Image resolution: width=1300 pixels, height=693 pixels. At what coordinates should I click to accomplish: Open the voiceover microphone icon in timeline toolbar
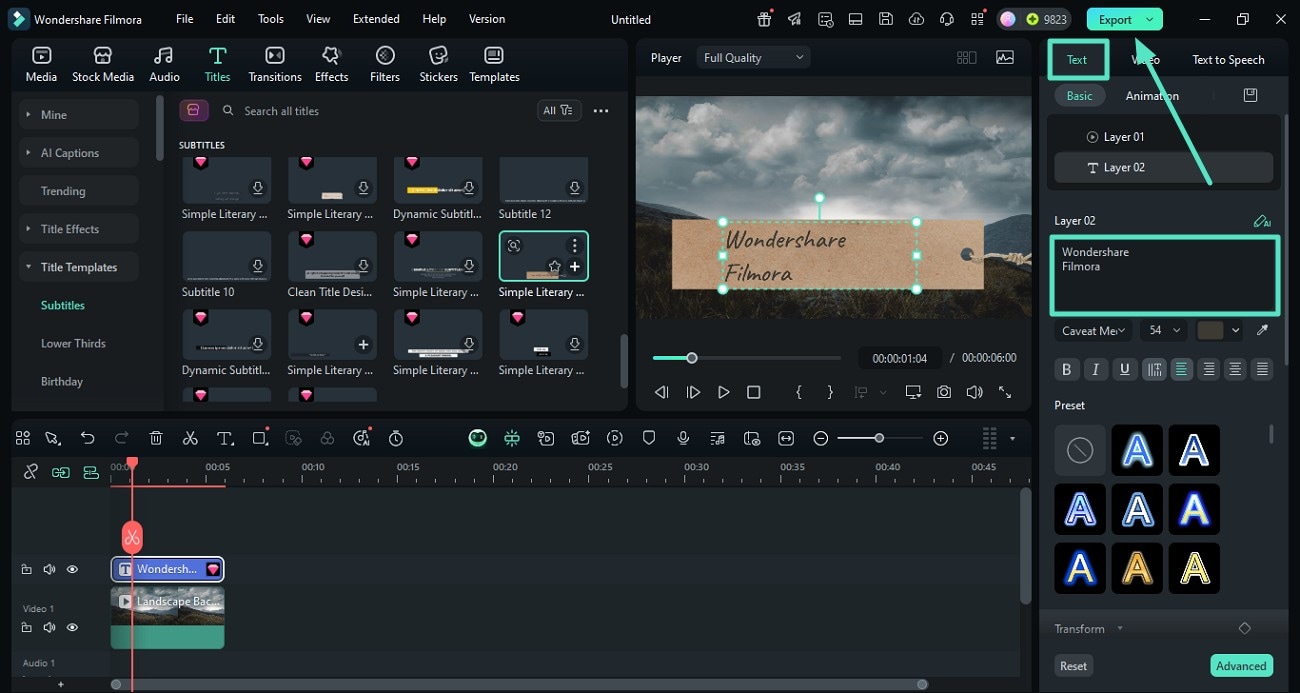(x=683, y=438)
